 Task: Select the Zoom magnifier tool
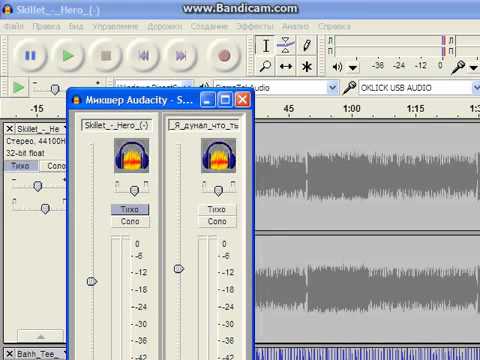coord(266,66)
